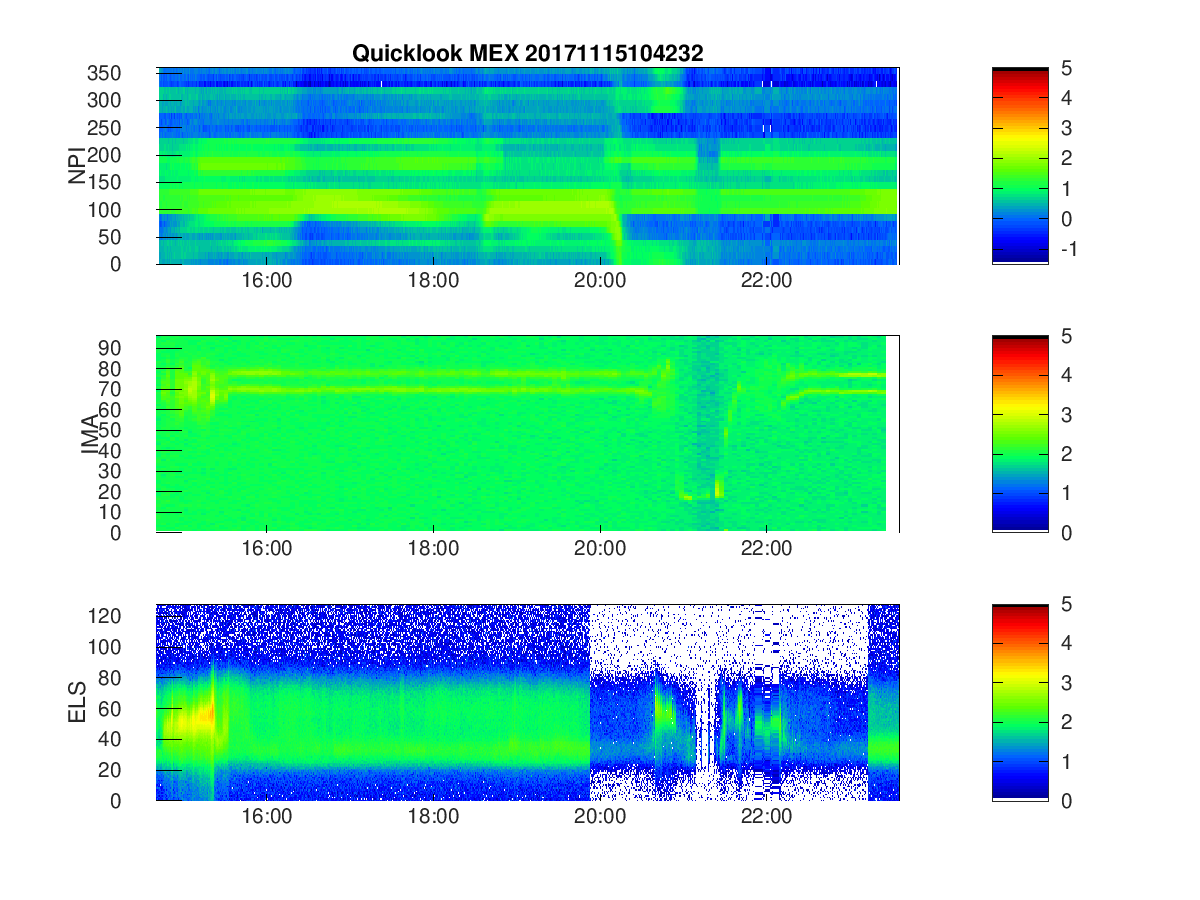
Task: Click the 0 label on the ELS colorbar
Action: pos(1065,800)
